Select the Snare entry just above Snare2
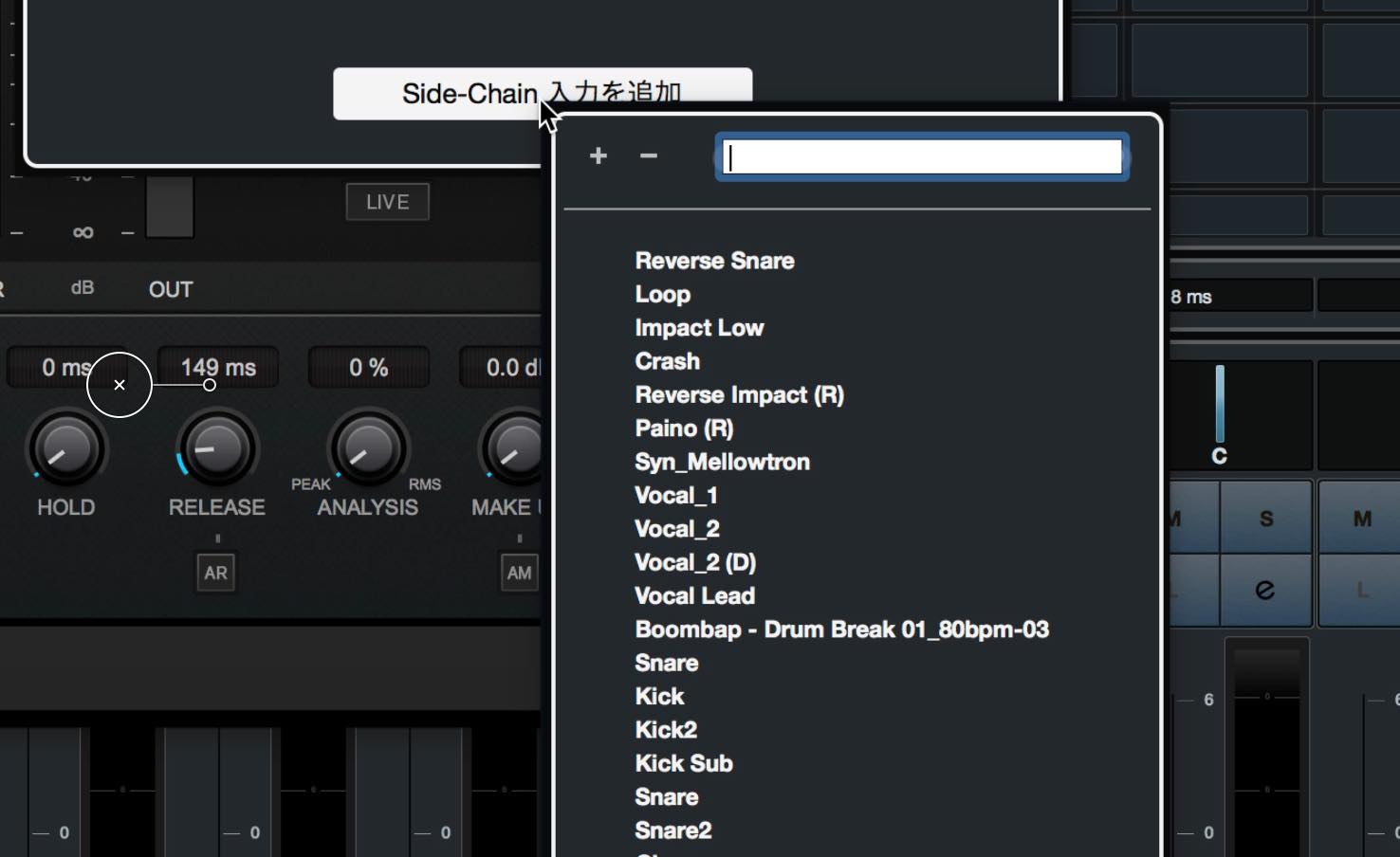The width and height of the screenshot is (1400, 857). click(x=666, y=797)
